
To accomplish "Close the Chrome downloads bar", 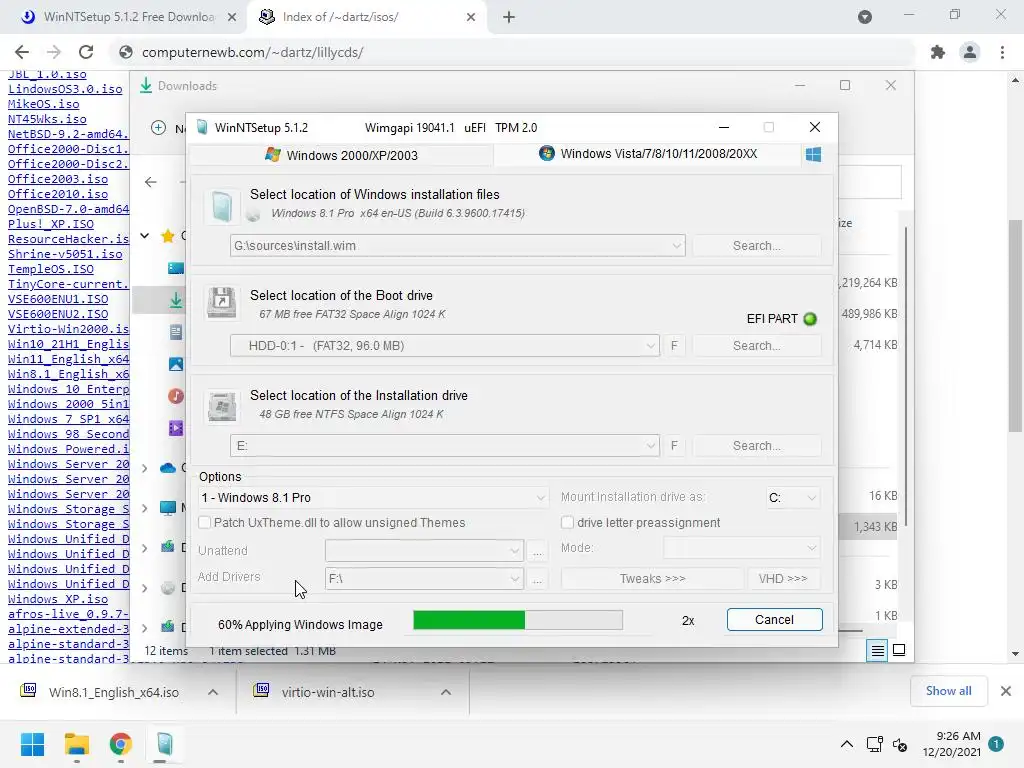I will click(1006, 691).
